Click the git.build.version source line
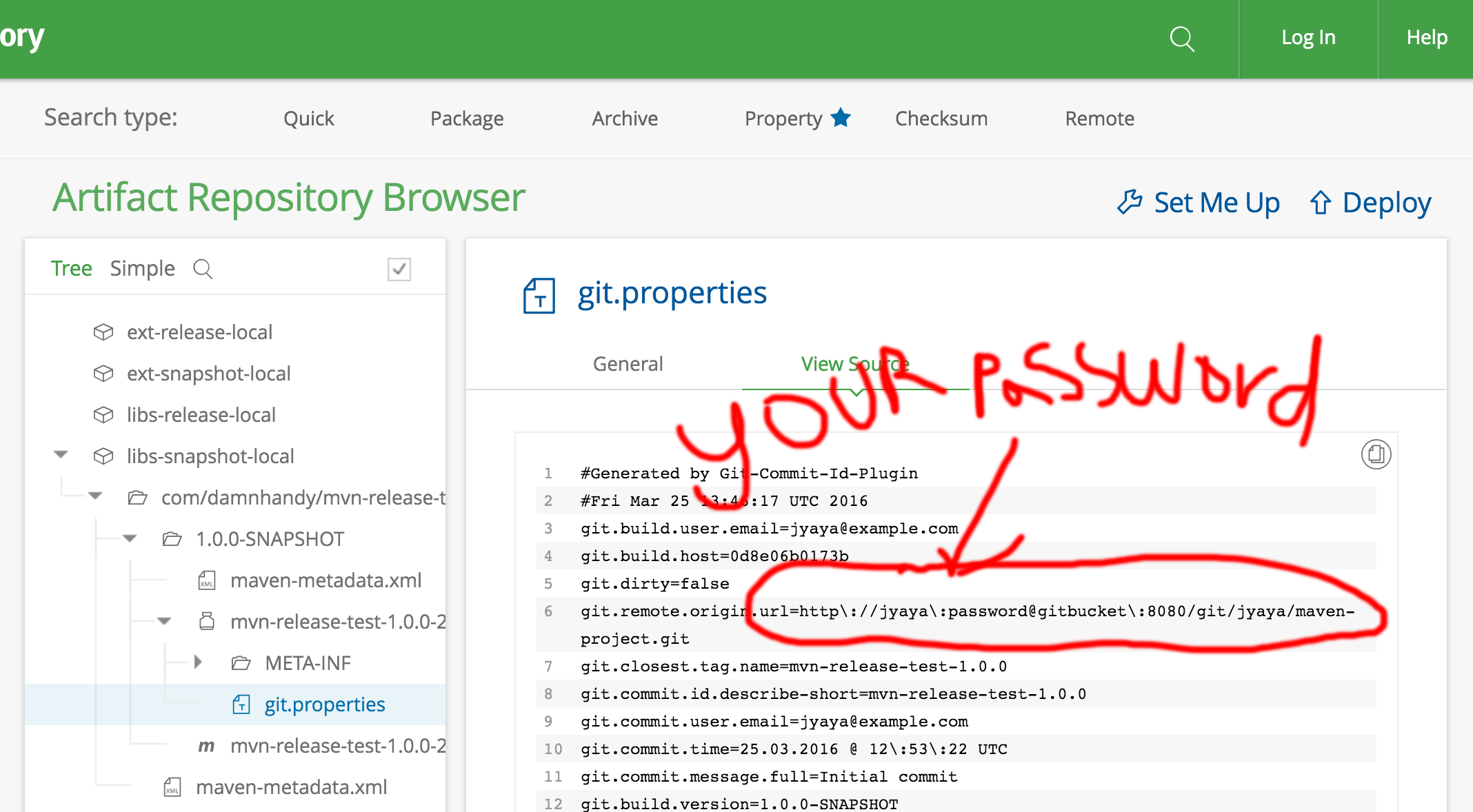The width and height of the screenshot is (1473, 812). coord(739,804)
